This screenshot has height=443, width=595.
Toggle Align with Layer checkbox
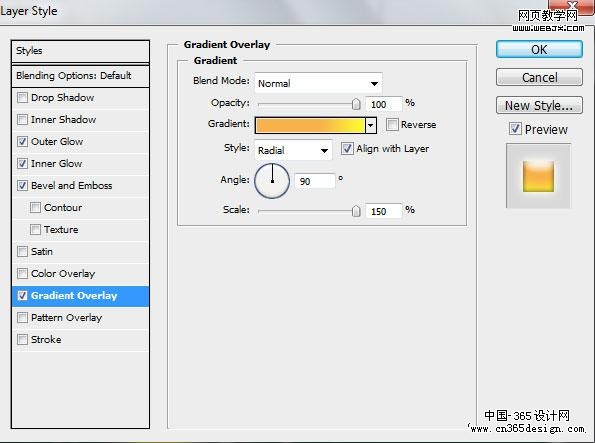click(x=347, y=148)
